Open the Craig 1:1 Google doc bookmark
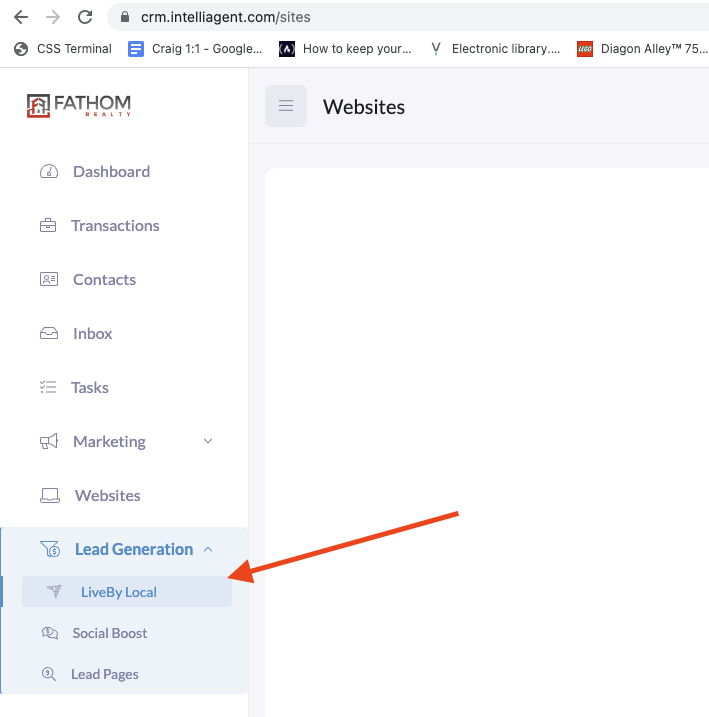Image resolution: width=709 pixels, height=717 pixels. 195,48
